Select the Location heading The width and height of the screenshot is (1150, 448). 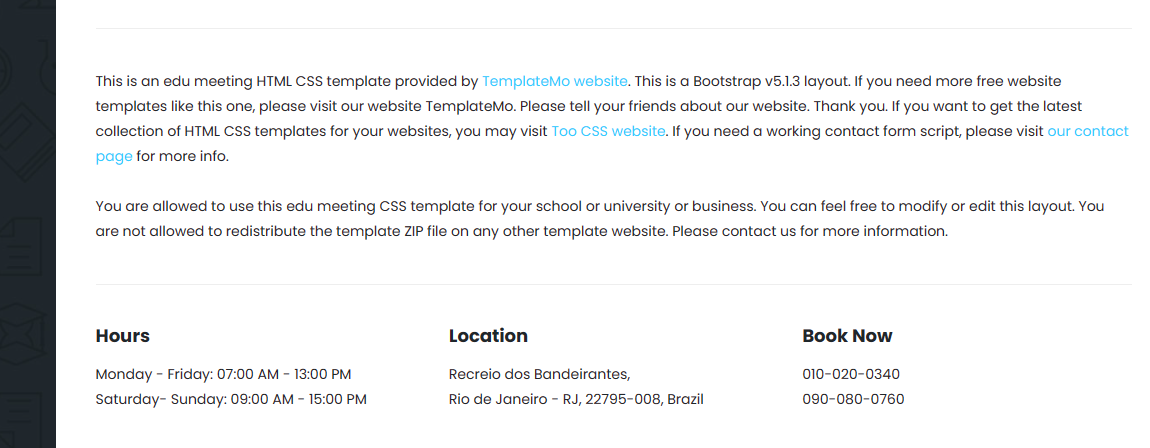coord(488,336)
